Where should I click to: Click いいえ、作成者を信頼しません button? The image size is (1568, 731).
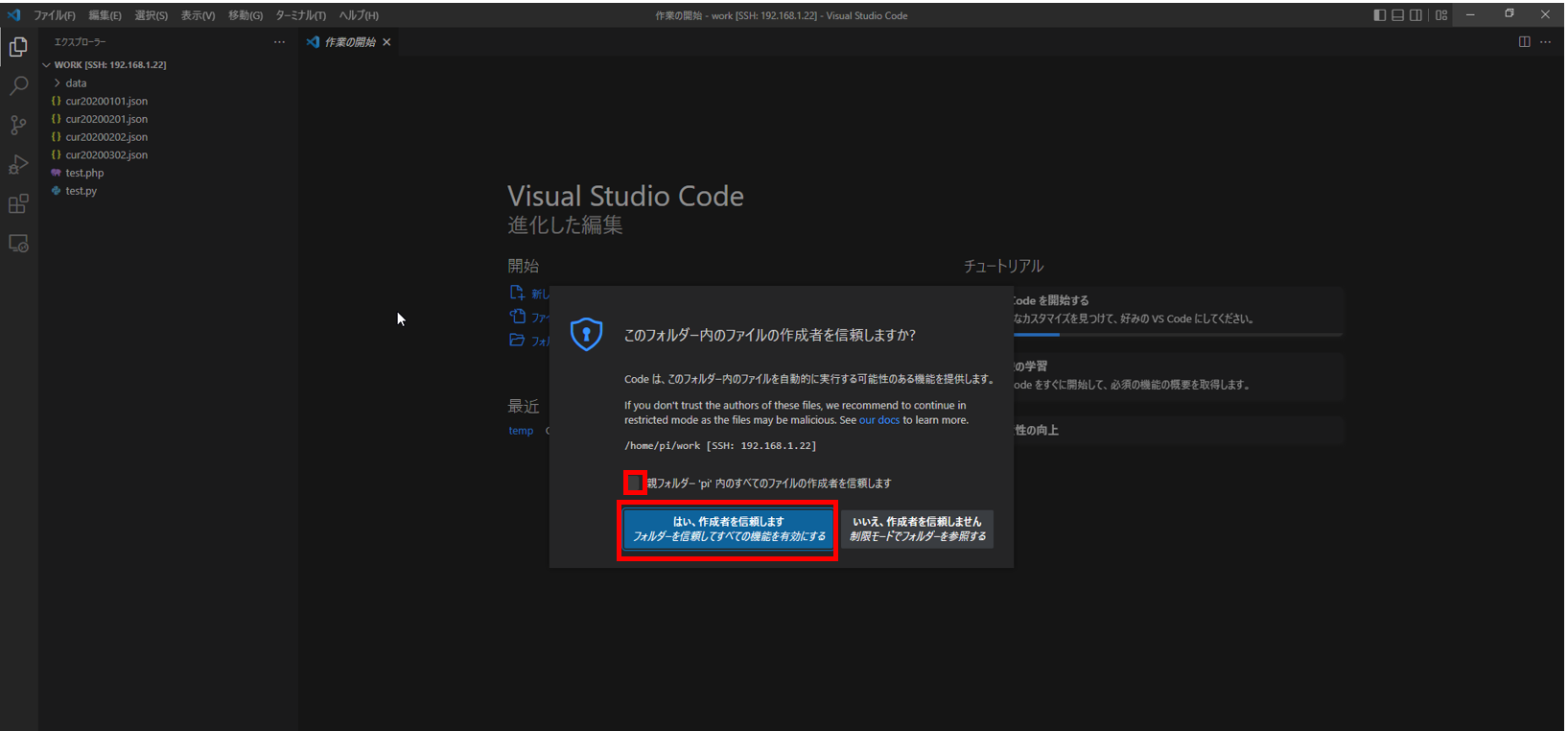(917, 529)
